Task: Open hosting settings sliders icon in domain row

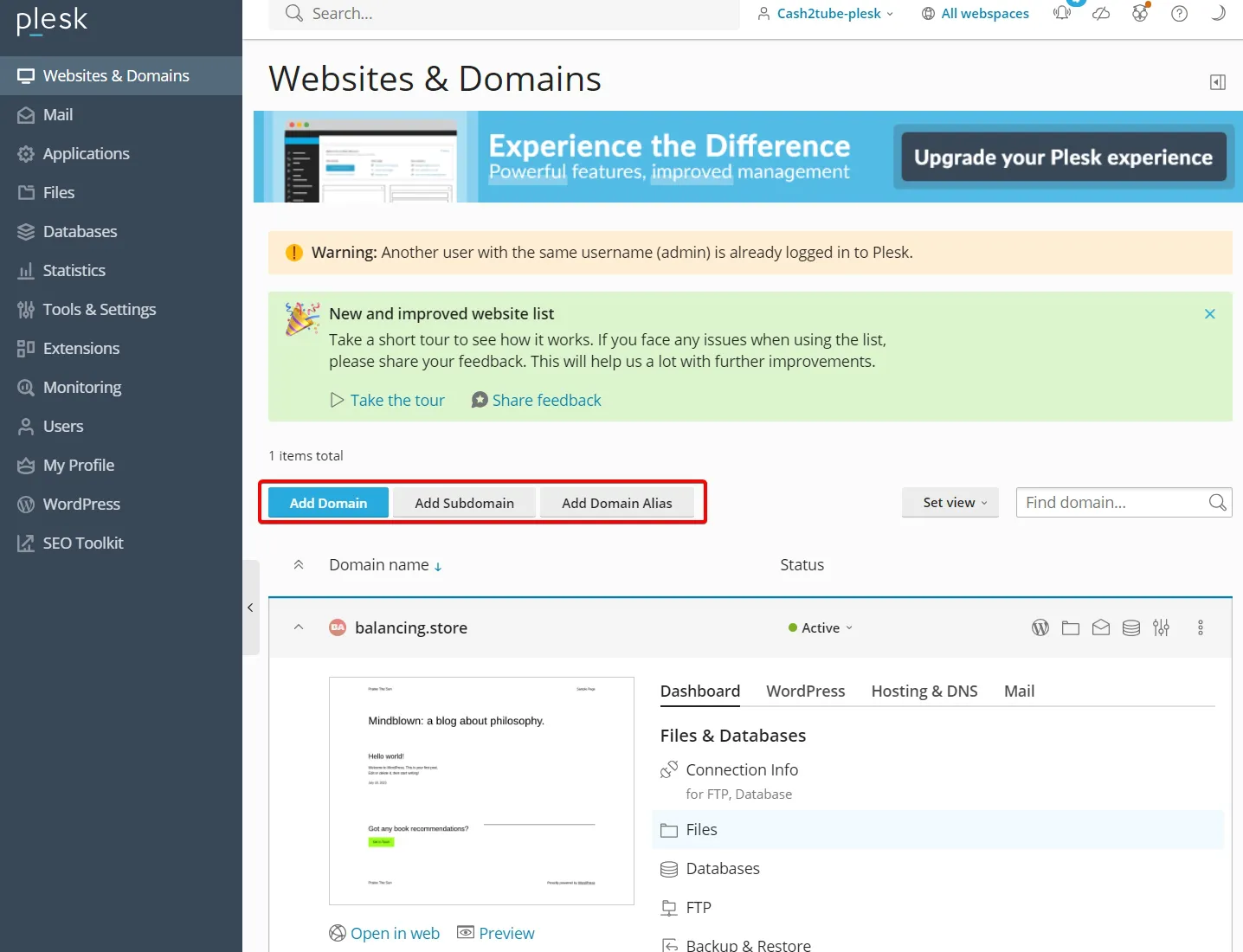Action: click(x=1162, y=627)
